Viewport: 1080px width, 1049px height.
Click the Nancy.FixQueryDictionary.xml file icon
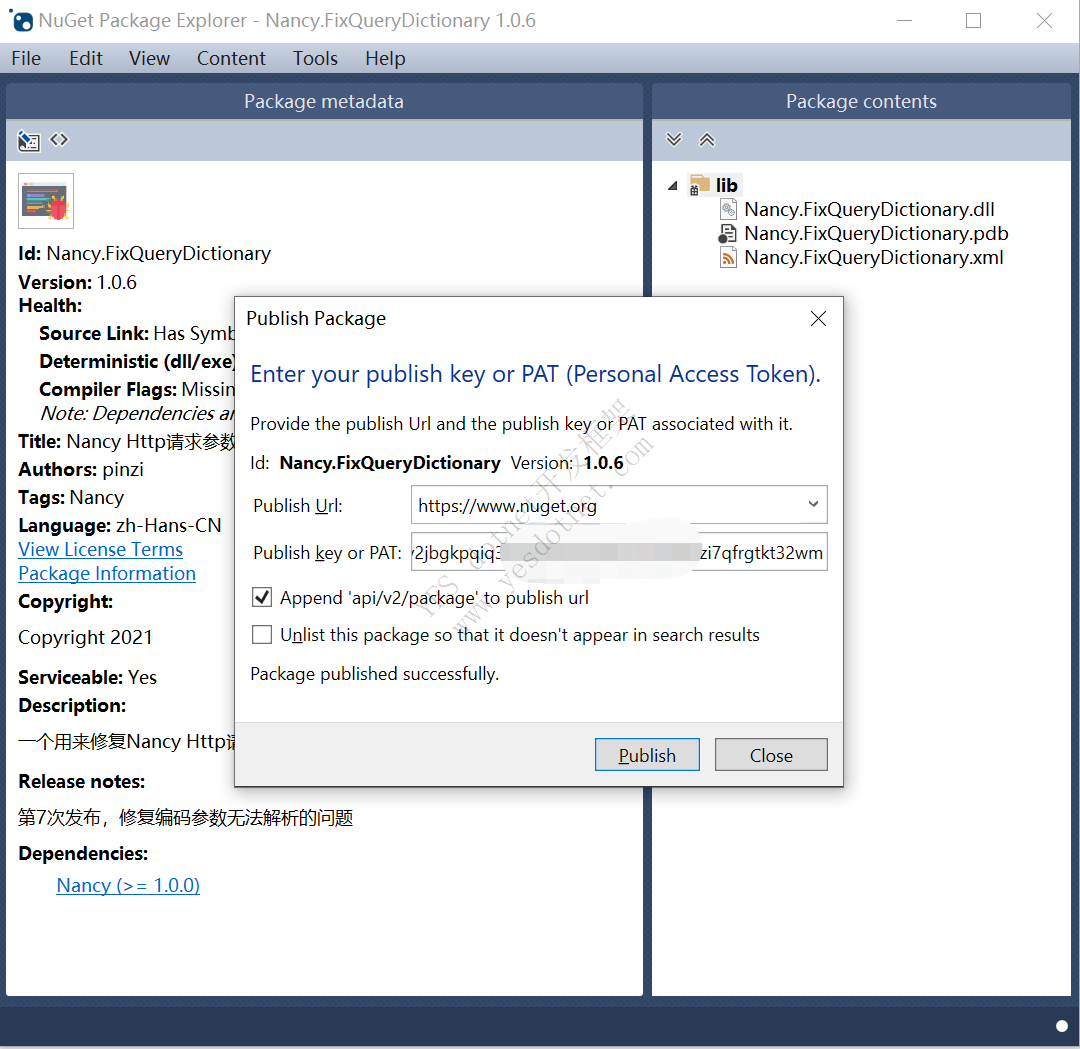click(x=728, y=258)
